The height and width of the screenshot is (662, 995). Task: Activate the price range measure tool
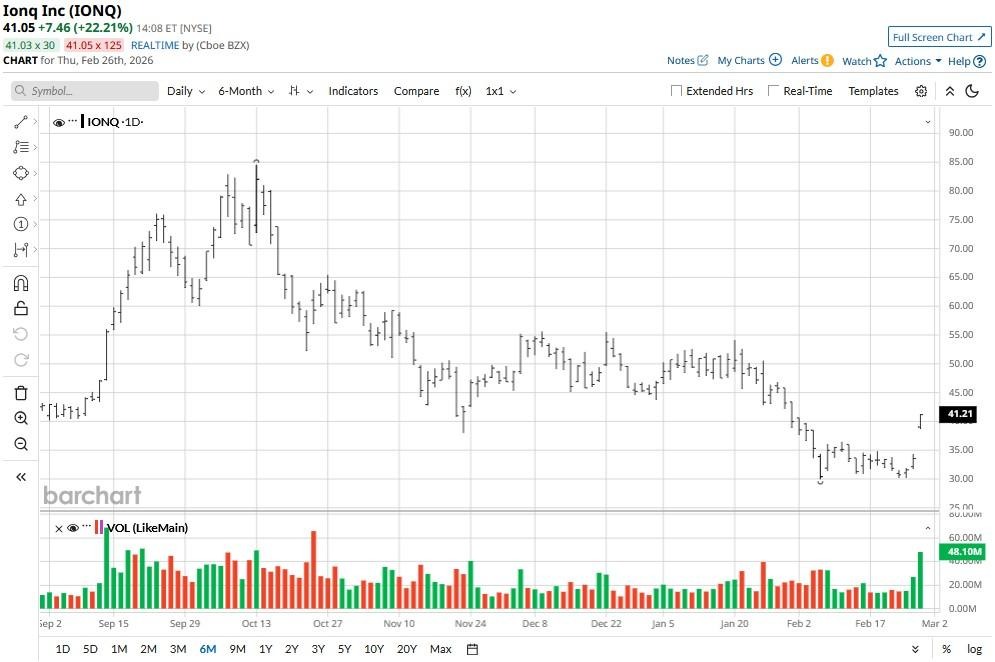pos(21,249)
